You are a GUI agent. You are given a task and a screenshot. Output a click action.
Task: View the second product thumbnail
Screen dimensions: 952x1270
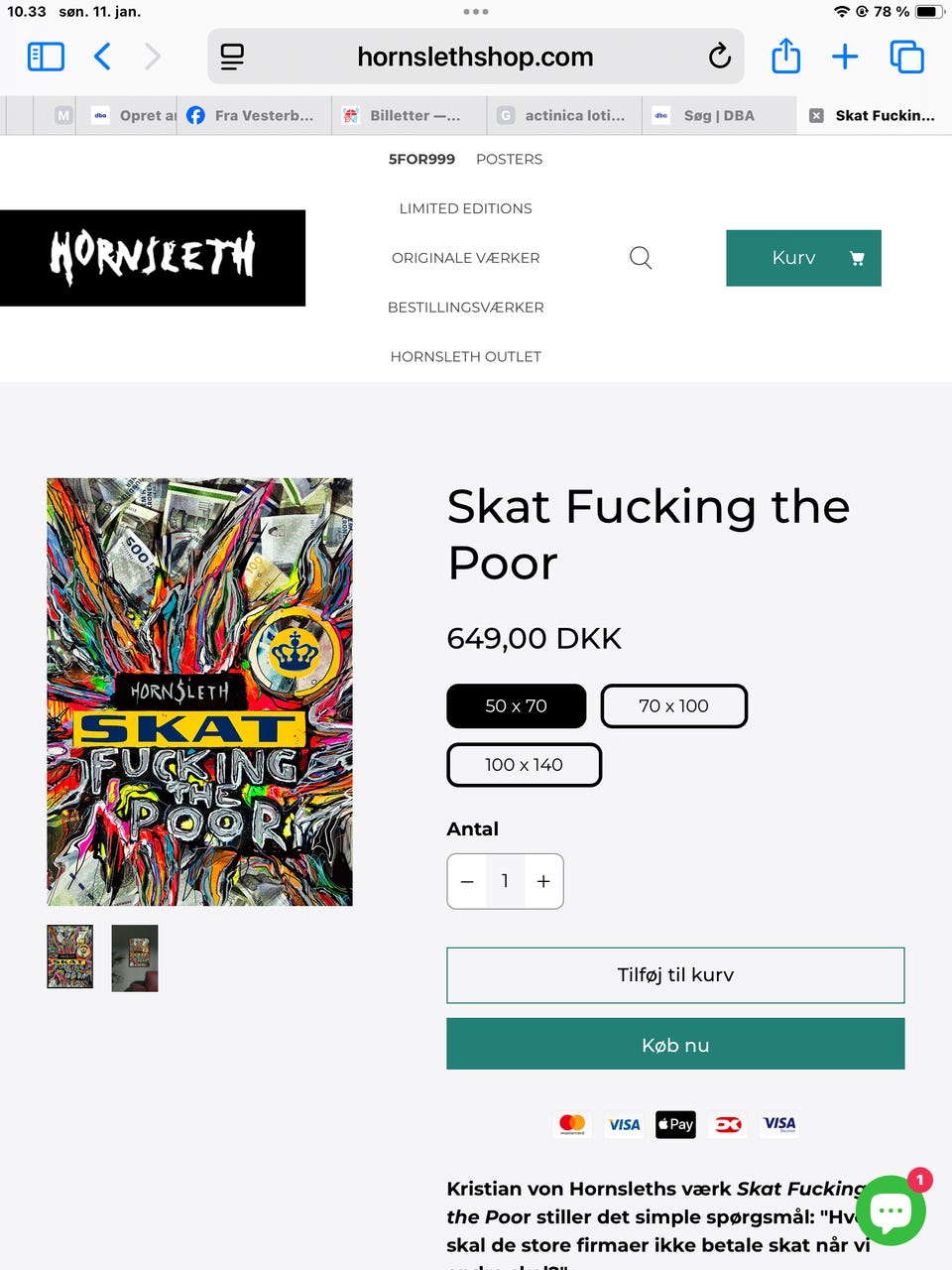(x=135, y=958)
